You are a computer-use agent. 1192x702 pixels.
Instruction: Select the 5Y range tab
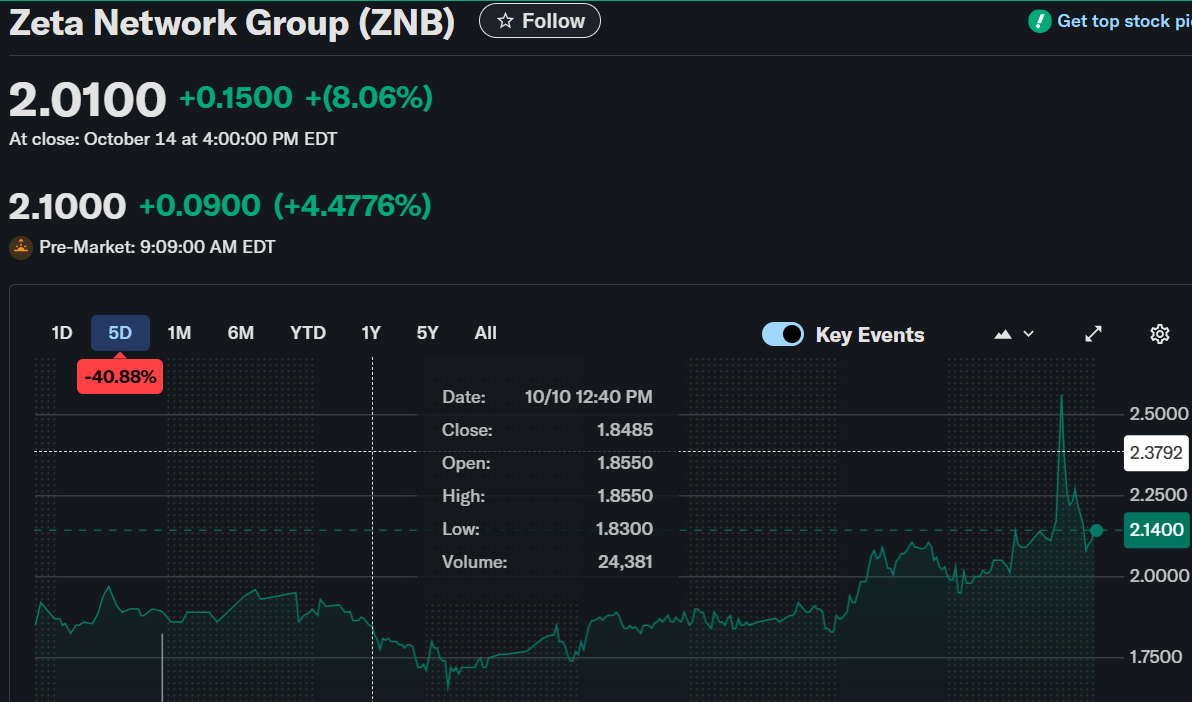pyautogui.click(x=427, y=333)
